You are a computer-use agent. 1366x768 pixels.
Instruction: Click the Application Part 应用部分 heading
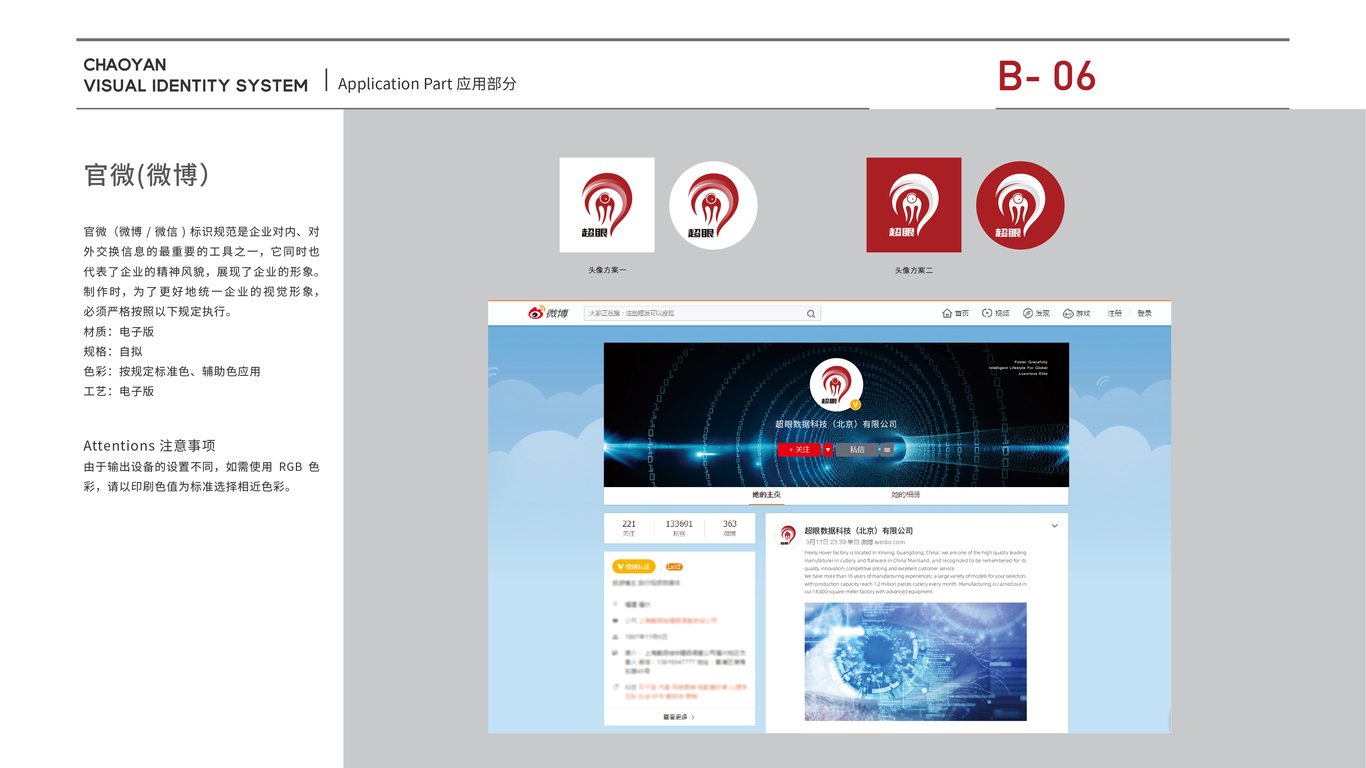tap(427, 84)
